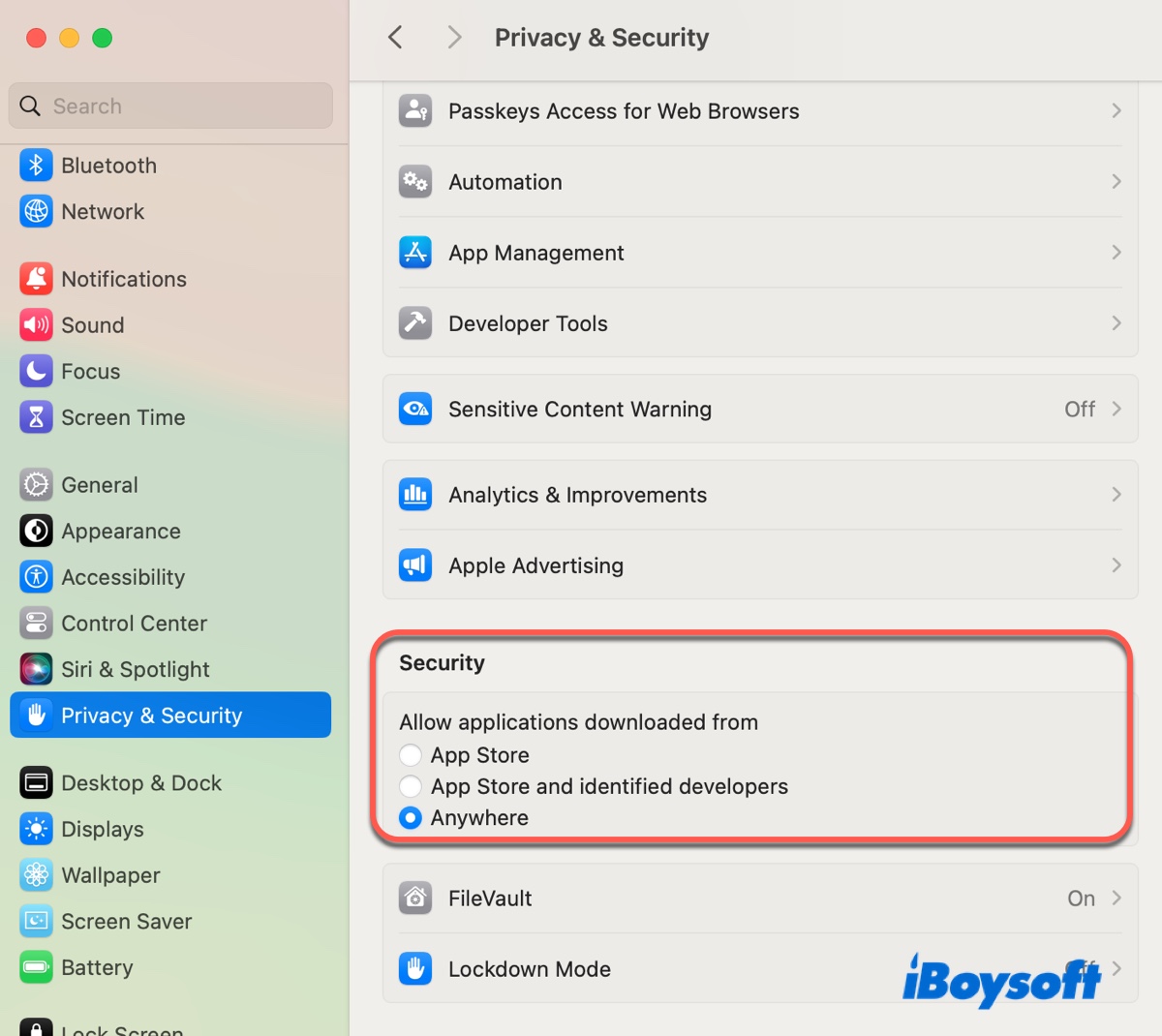Click the Accessibility icon in sidebar
The image size is (1162, 1036).
[36, 577]
